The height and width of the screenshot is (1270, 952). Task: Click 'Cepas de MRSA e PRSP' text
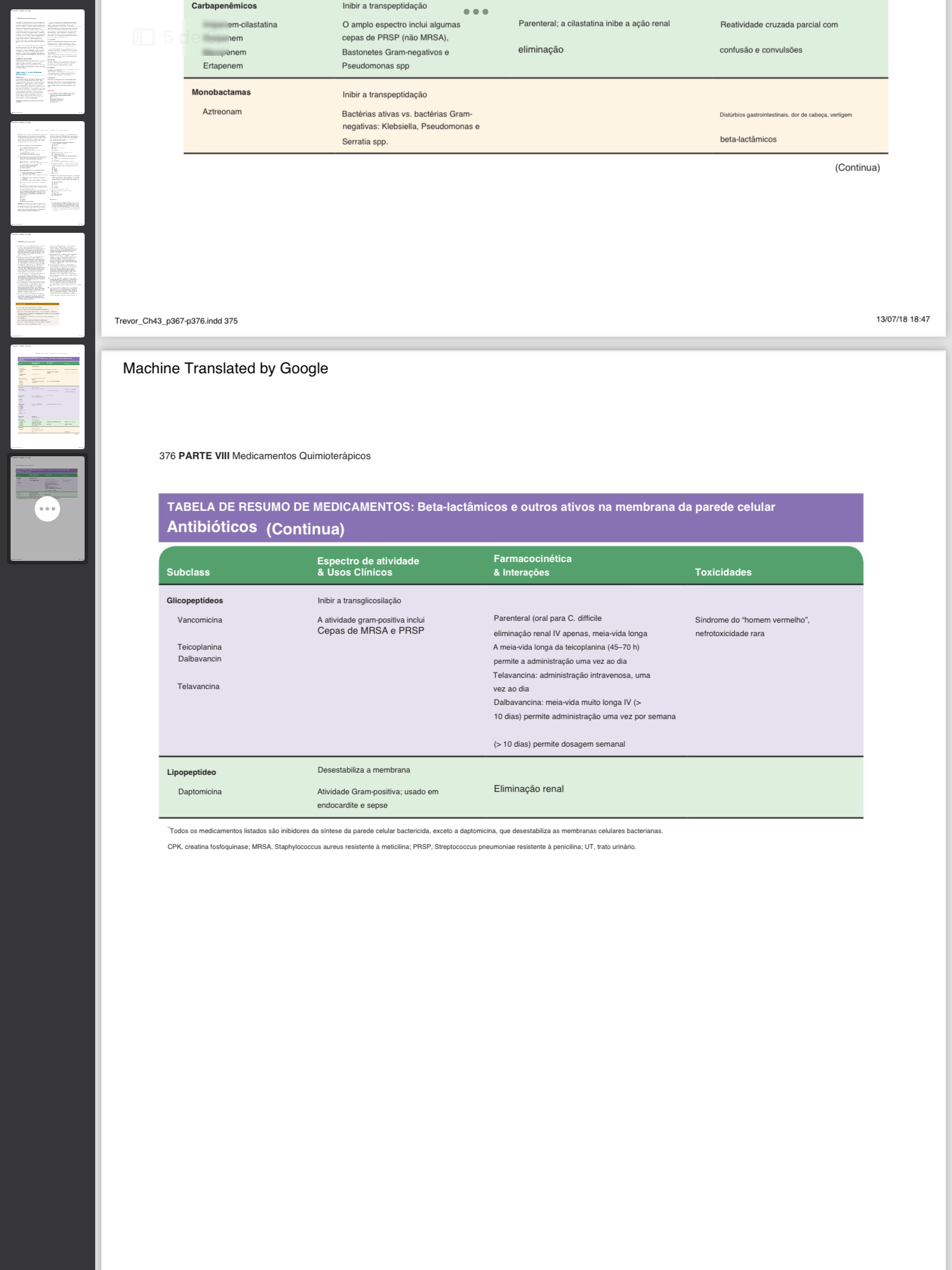pos(371,630)
